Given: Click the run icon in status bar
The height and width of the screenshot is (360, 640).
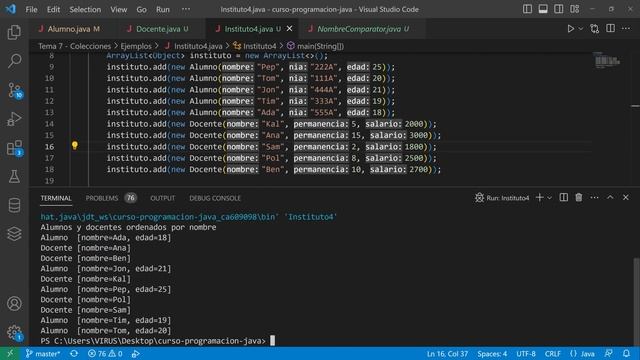Looking at the screenshot, I should (x=136, y=353).
